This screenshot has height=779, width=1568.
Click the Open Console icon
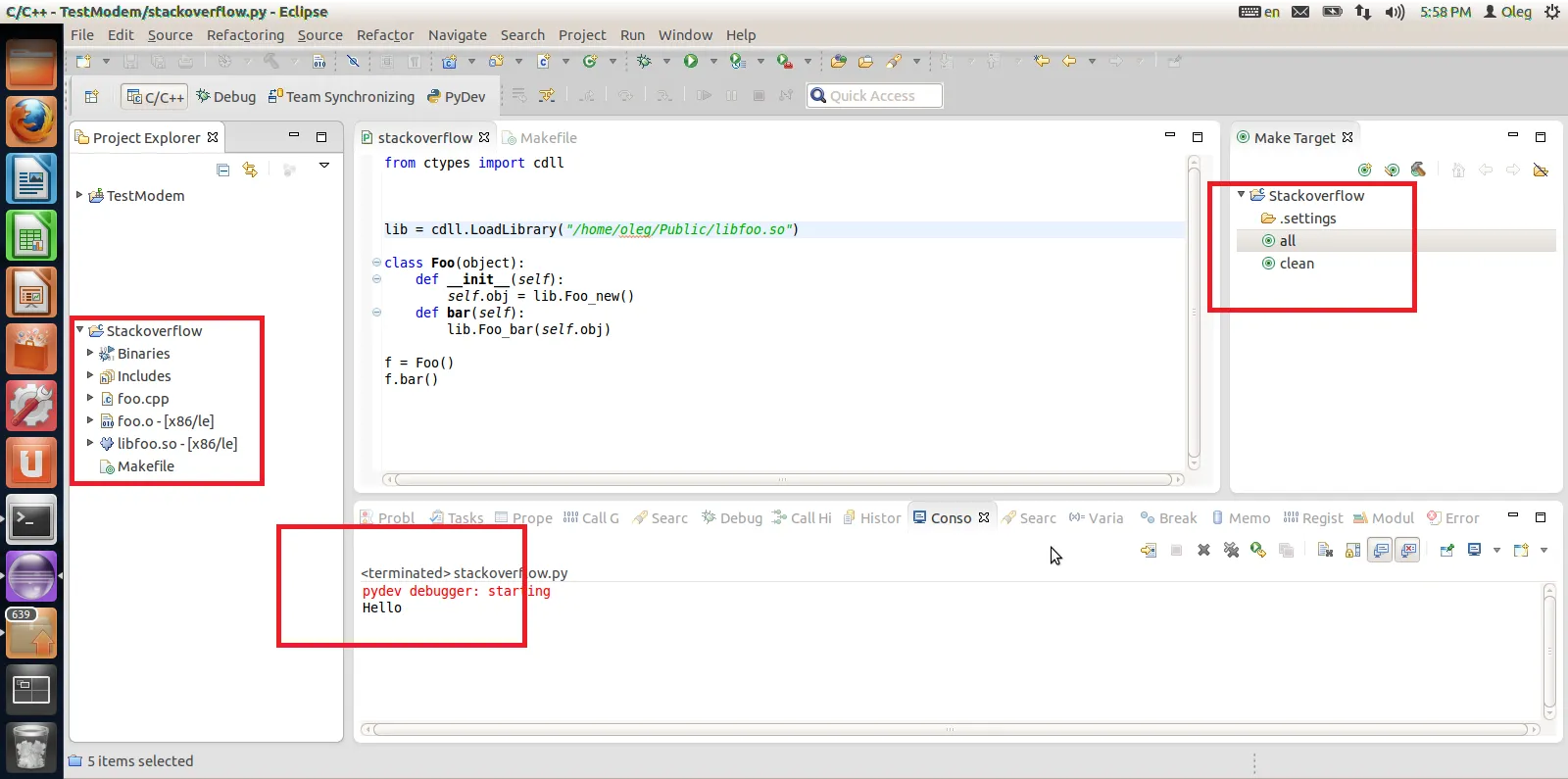pyautogui.click(x=1521, y=550)
